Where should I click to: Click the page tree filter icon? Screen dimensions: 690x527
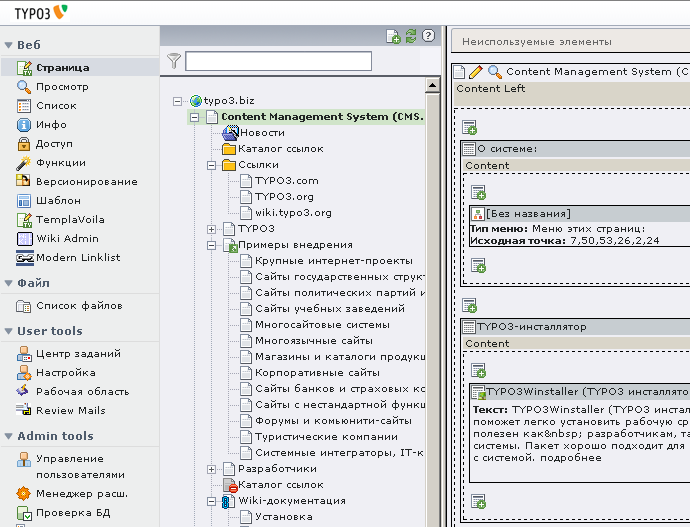pyautogui.click(x=174, y=61)
